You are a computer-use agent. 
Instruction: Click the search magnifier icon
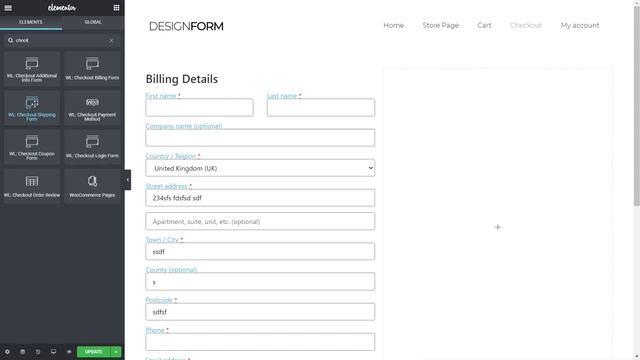click(11, 40)
